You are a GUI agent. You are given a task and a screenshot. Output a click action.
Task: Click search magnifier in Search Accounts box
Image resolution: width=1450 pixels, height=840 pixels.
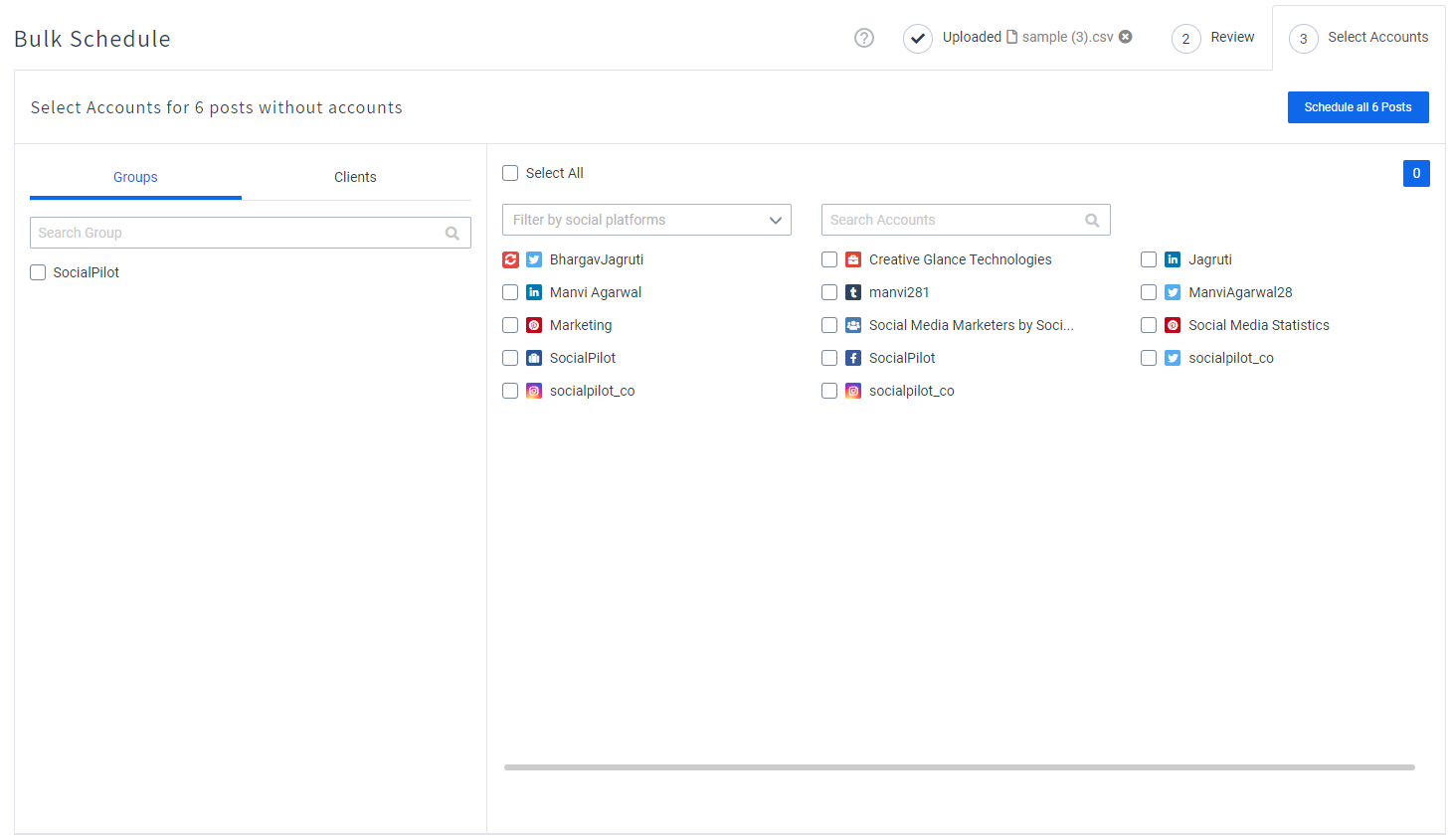point(1092,221)
